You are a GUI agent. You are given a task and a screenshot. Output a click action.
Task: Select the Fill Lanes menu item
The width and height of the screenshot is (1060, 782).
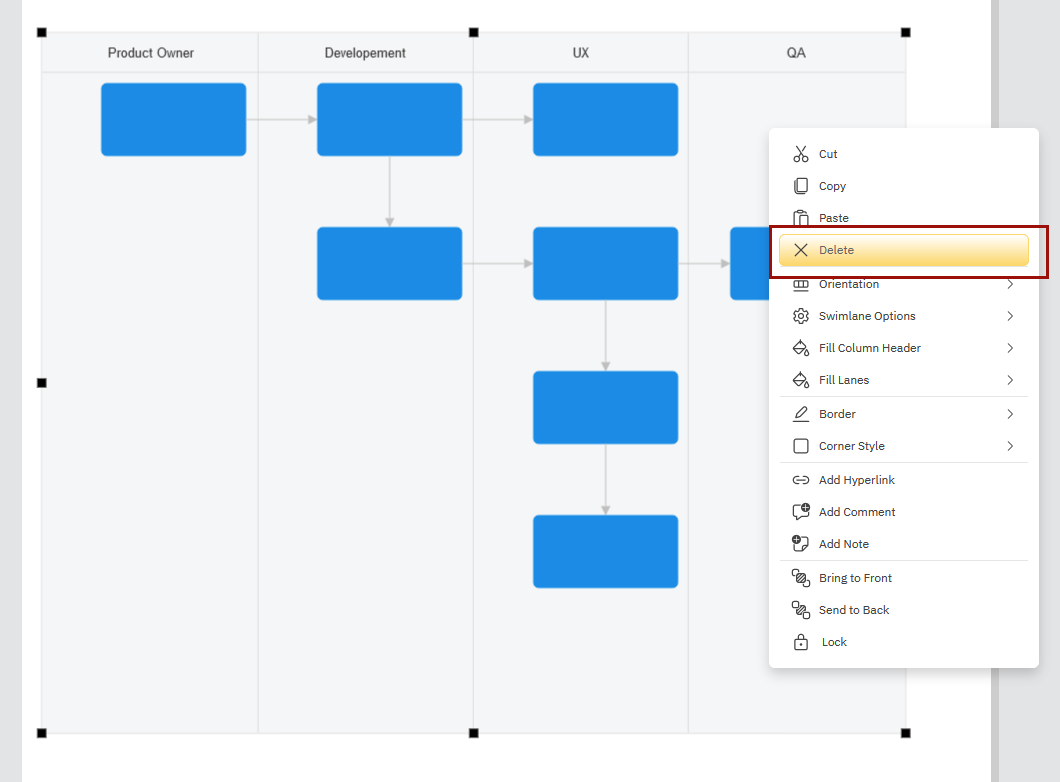843,380
